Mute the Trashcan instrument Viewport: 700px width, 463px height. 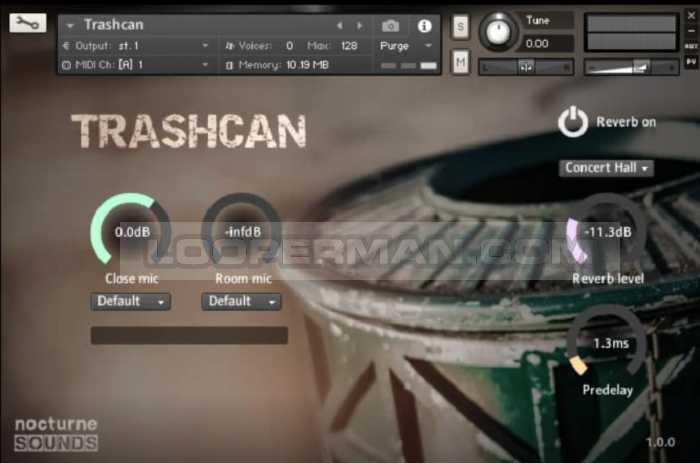point(460,62)
